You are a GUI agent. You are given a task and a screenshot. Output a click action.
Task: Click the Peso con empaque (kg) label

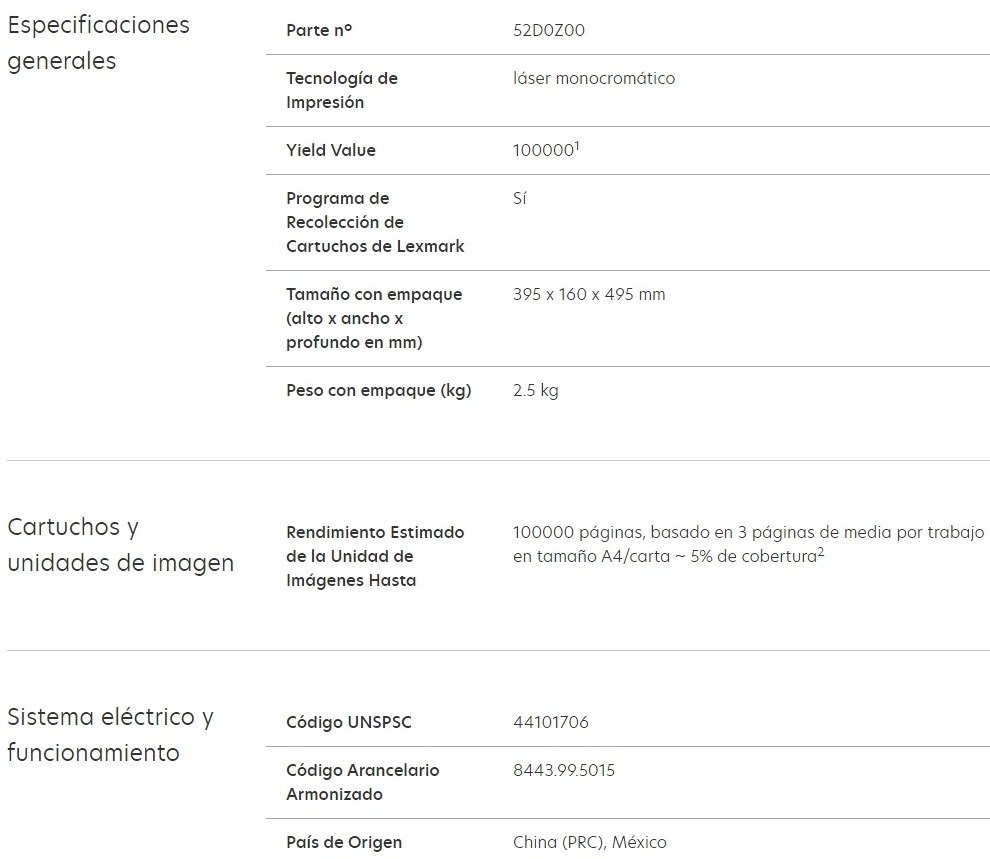(x=378, y=390)
